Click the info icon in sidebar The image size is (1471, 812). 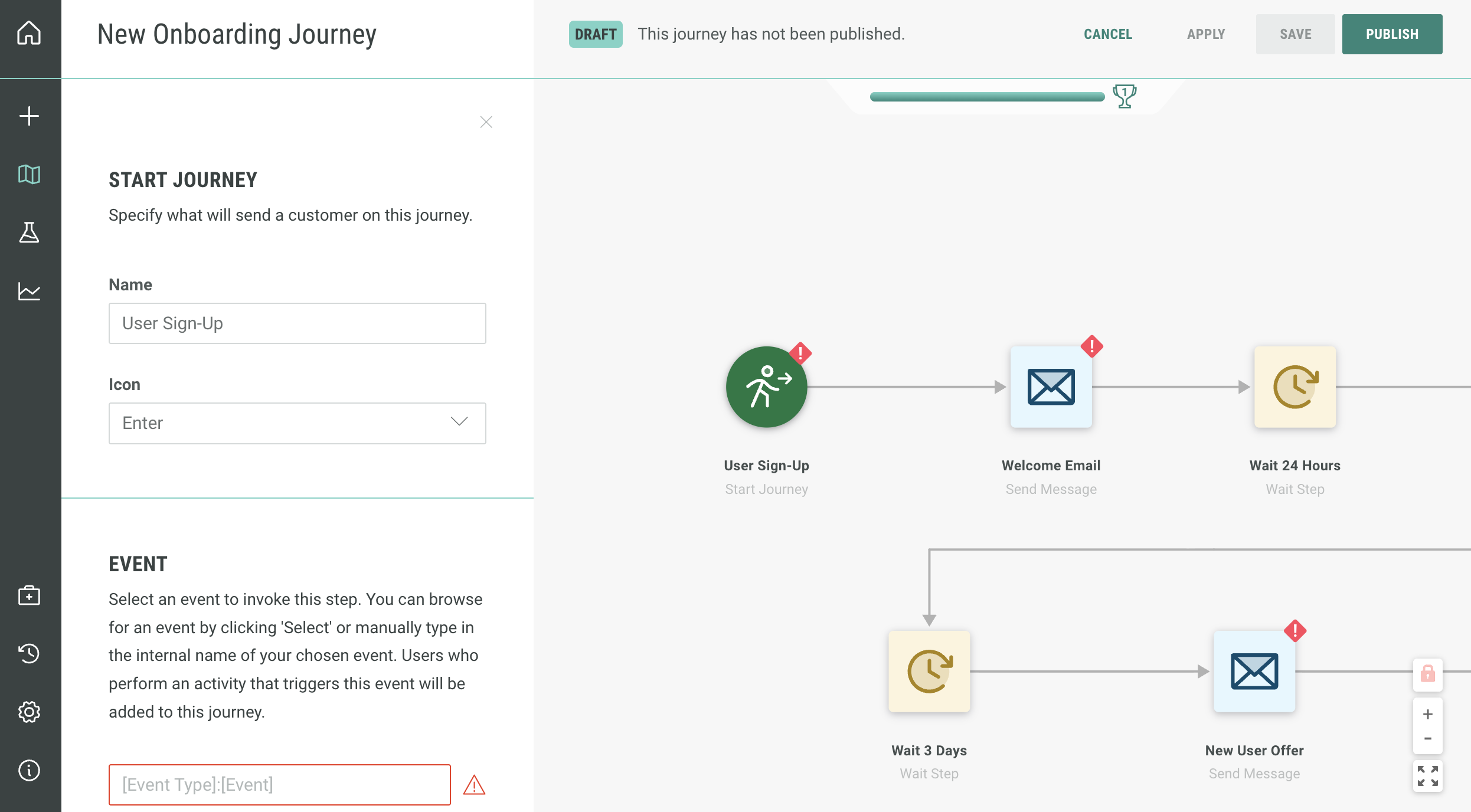29,770
